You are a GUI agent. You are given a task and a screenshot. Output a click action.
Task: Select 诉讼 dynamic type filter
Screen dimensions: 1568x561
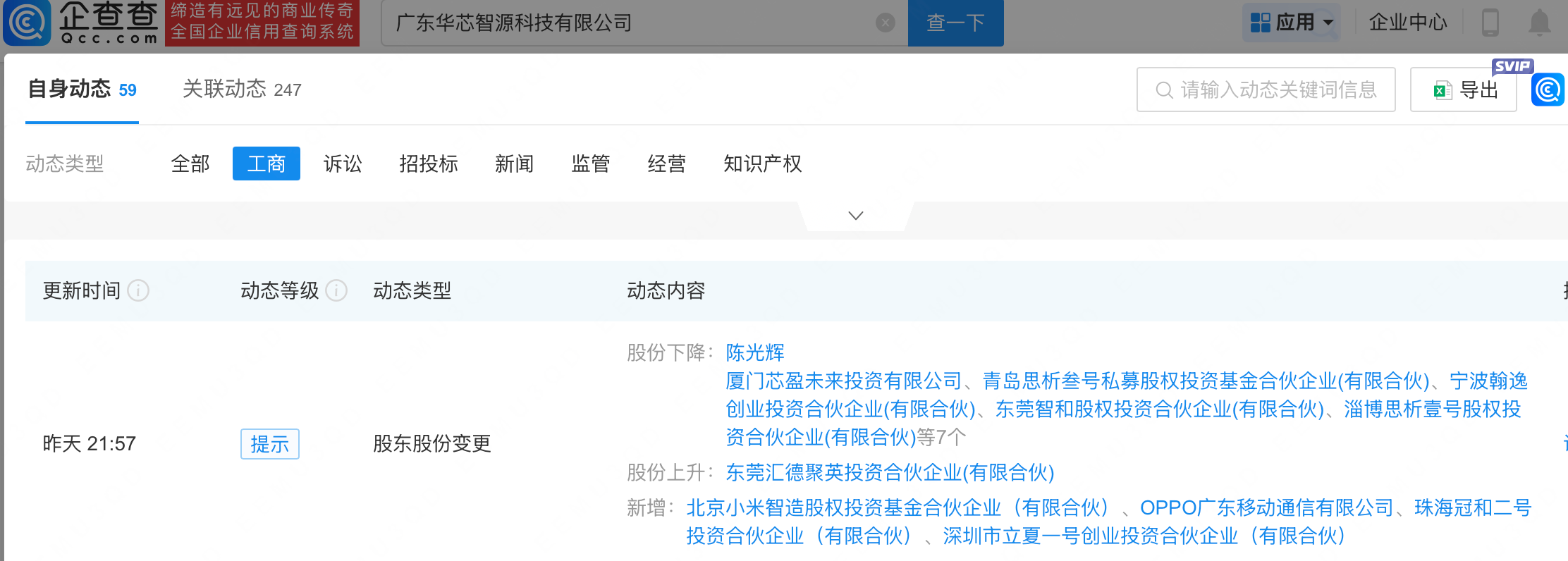(343, 164)
